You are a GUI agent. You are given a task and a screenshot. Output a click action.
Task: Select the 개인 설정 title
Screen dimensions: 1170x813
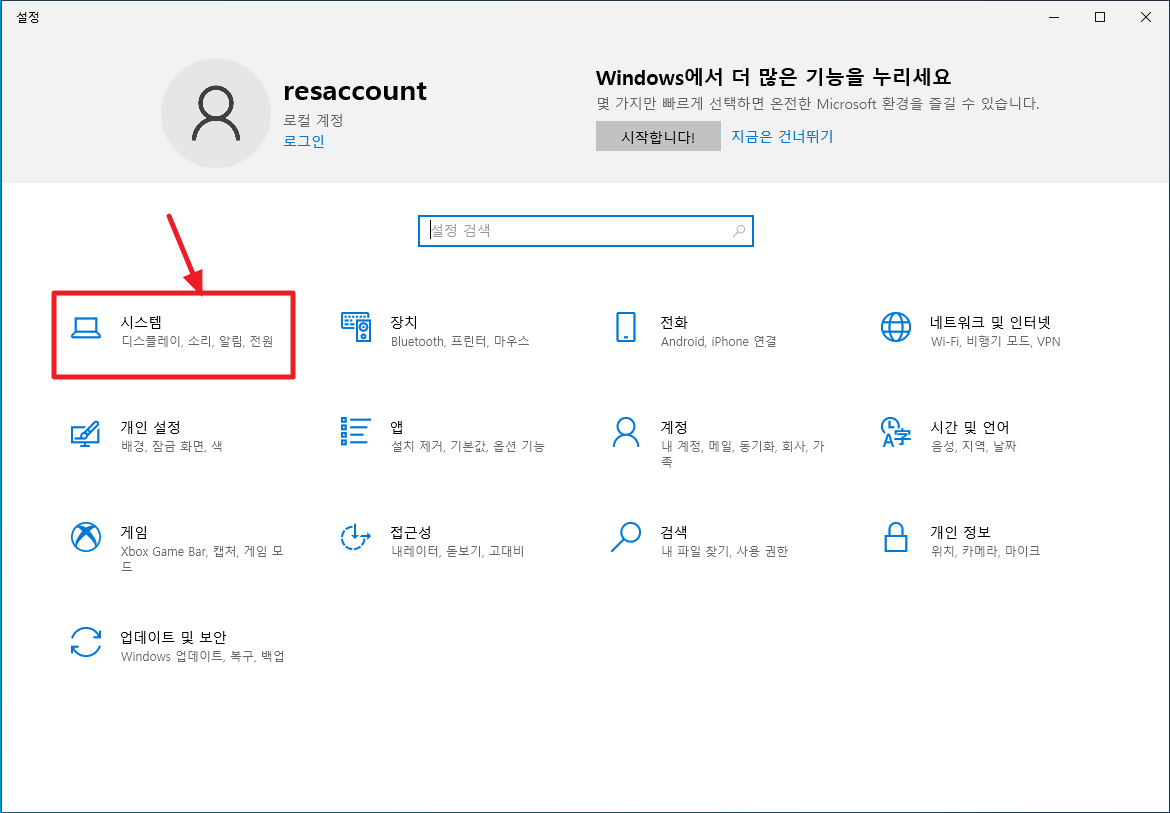(x=151, y=427)
